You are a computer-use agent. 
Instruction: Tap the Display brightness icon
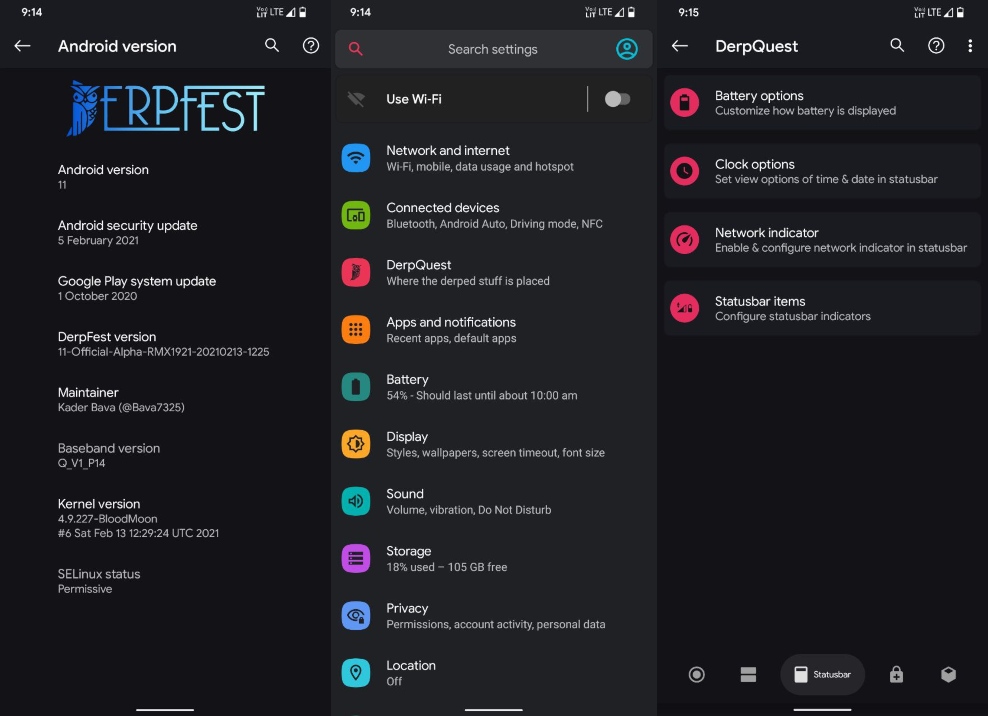[356, 444]
